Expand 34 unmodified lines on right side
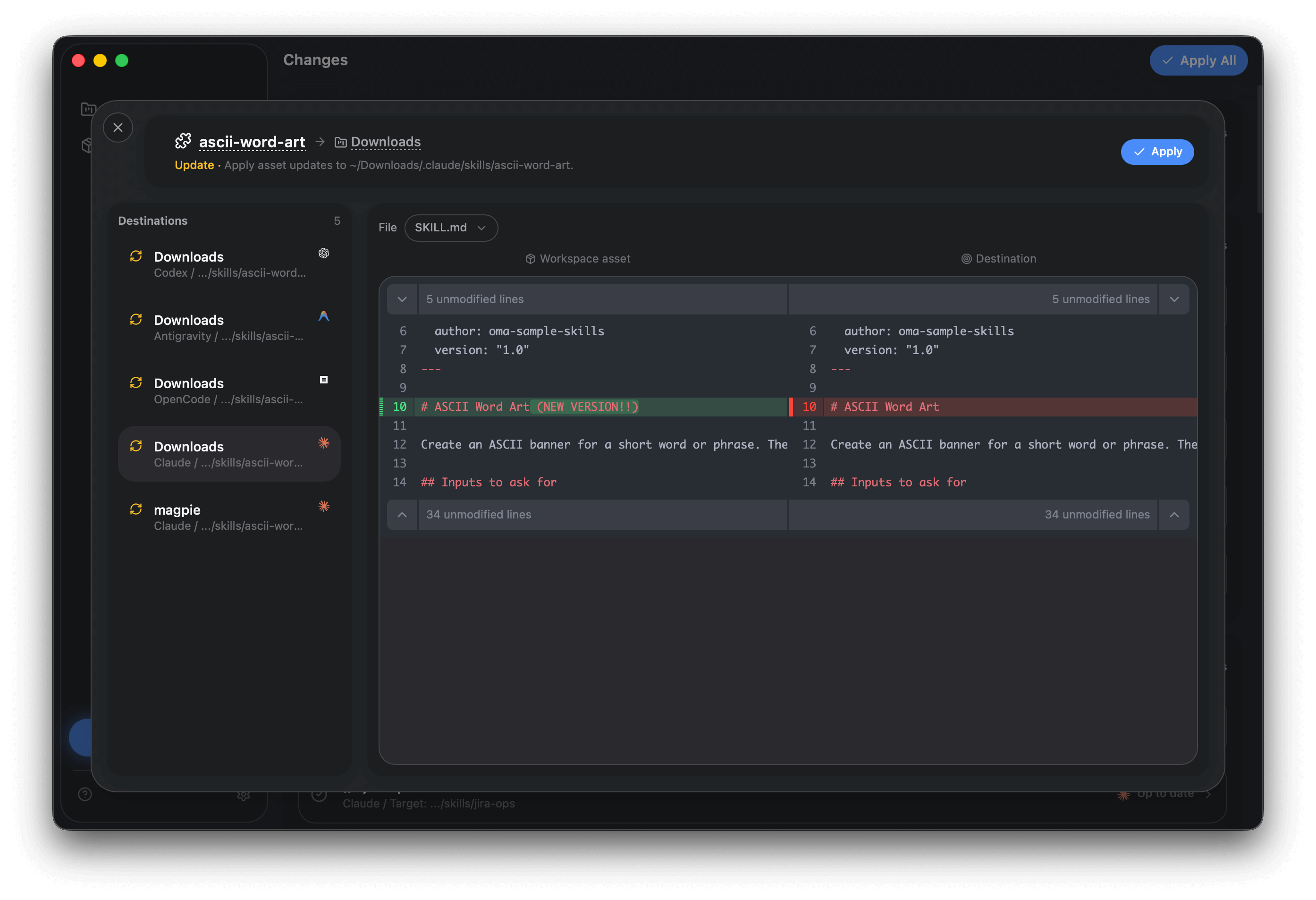1316x900 pixels. coord(1174,514)
